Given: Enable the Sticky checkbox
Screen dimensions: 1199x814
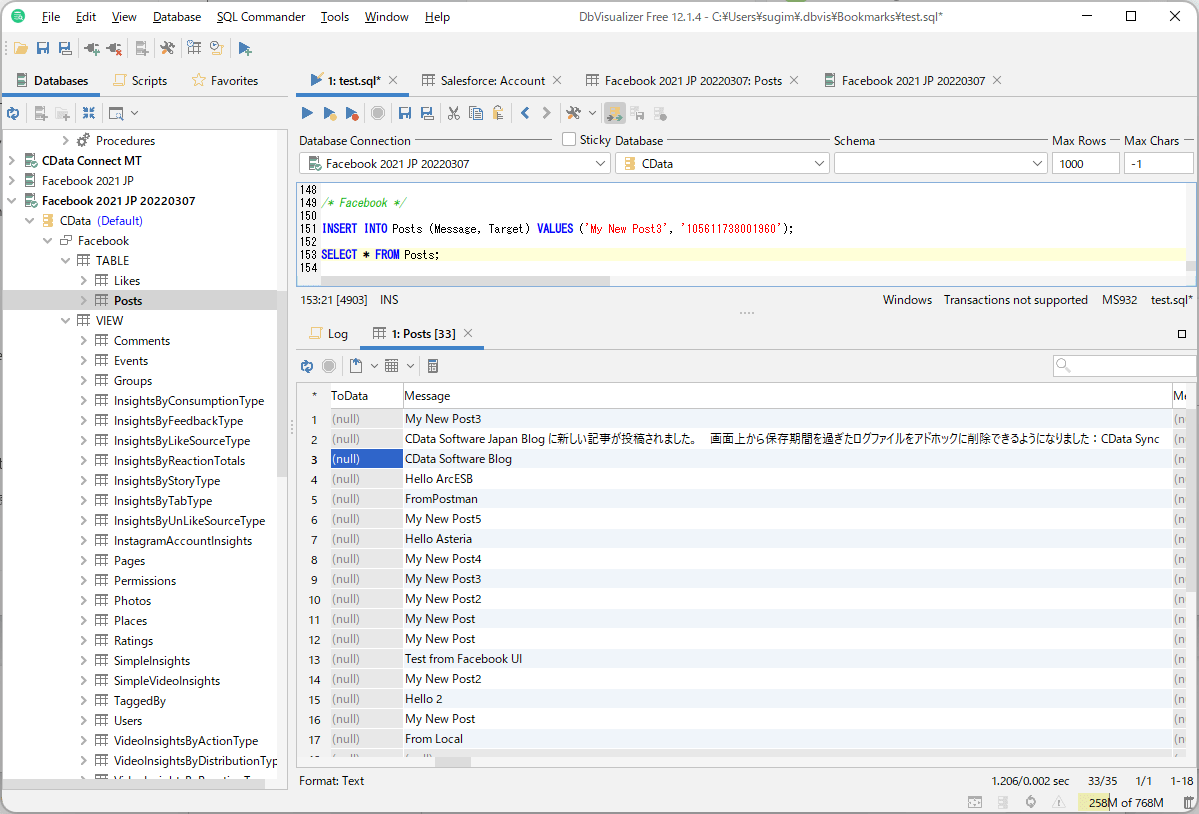Looking at the screenshot, I should (x=569, y=140).
